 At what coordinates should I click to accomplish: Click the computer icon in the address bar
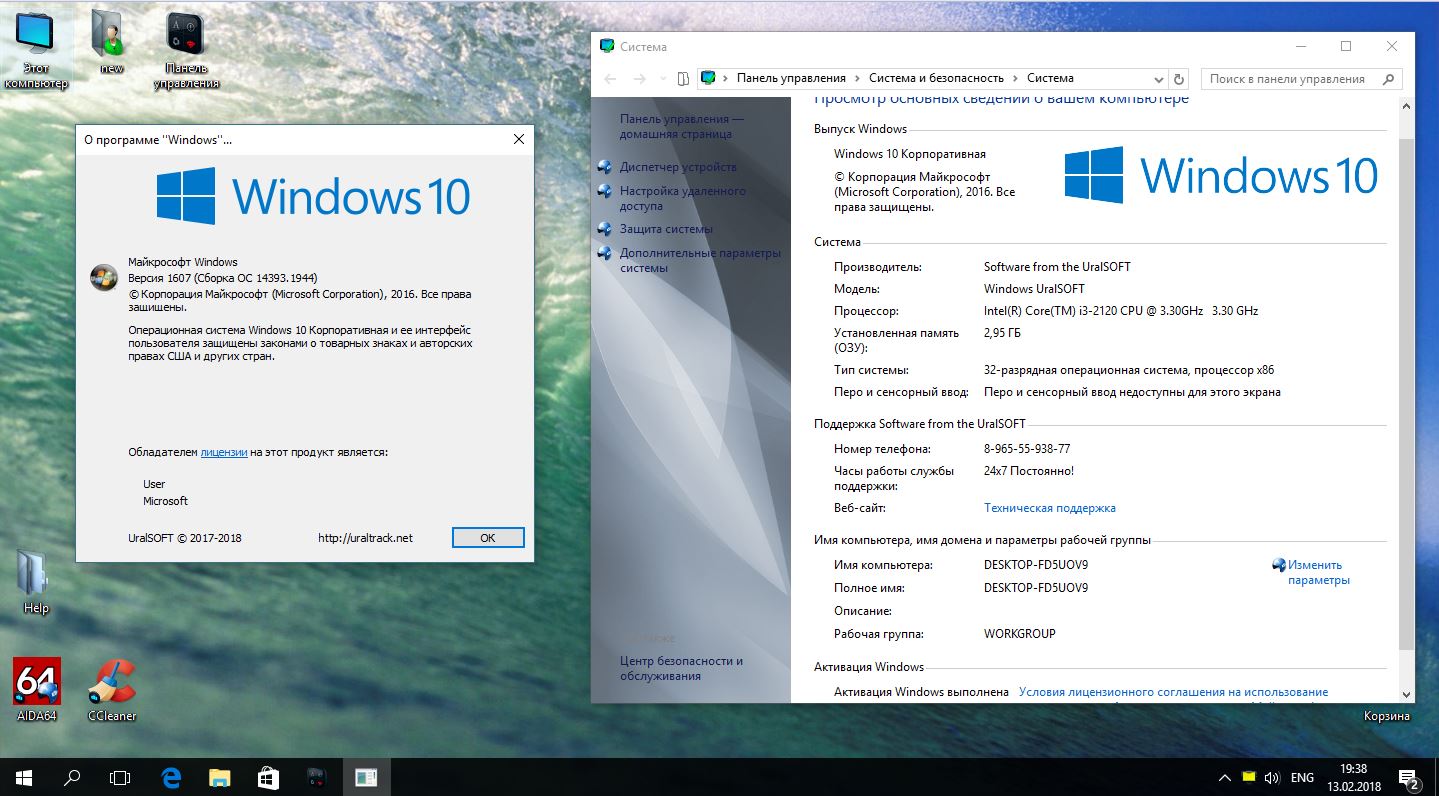point(709,78)
